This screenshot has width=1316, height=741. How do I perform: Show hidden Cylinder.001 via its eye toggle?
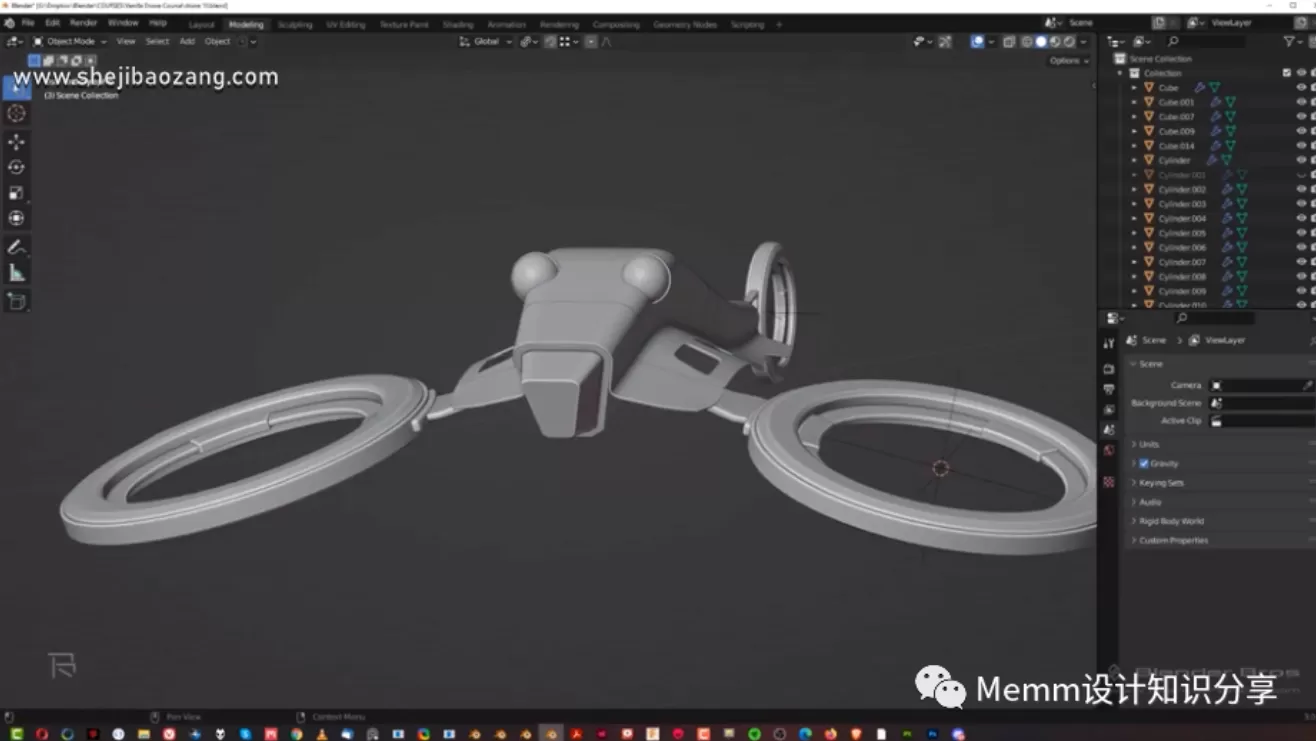pyautogui.click(x=1301, y=175)
